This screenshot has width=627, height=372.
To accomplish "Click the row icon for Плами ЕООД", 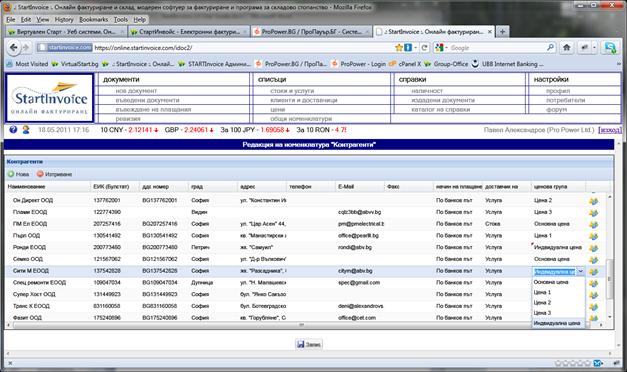I will tap(593, 213).
